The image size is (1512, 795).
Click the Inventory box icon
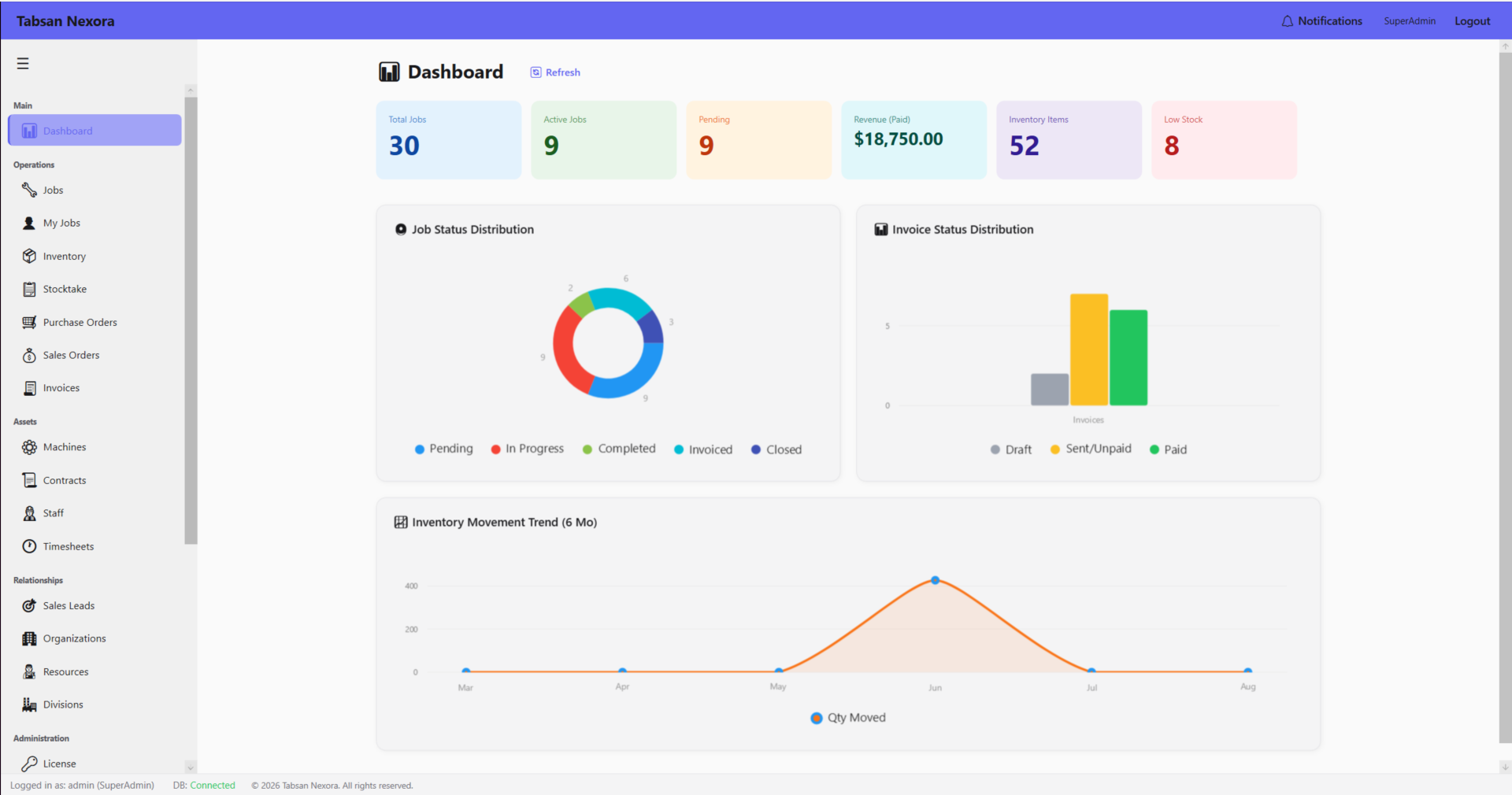click(x=29, y=256)
